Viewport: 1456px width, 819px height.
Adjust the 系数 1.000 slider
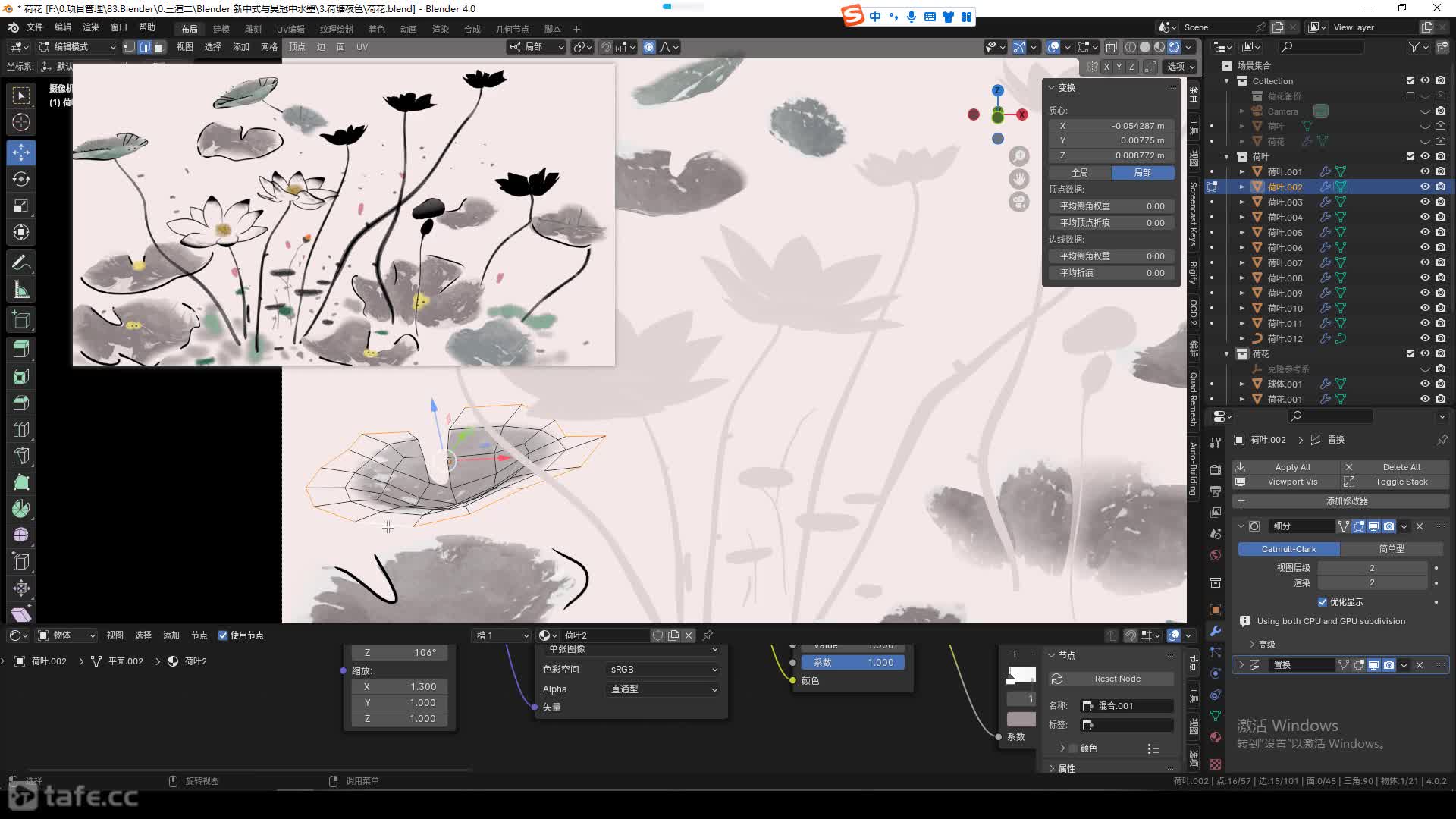click(853, 663)
